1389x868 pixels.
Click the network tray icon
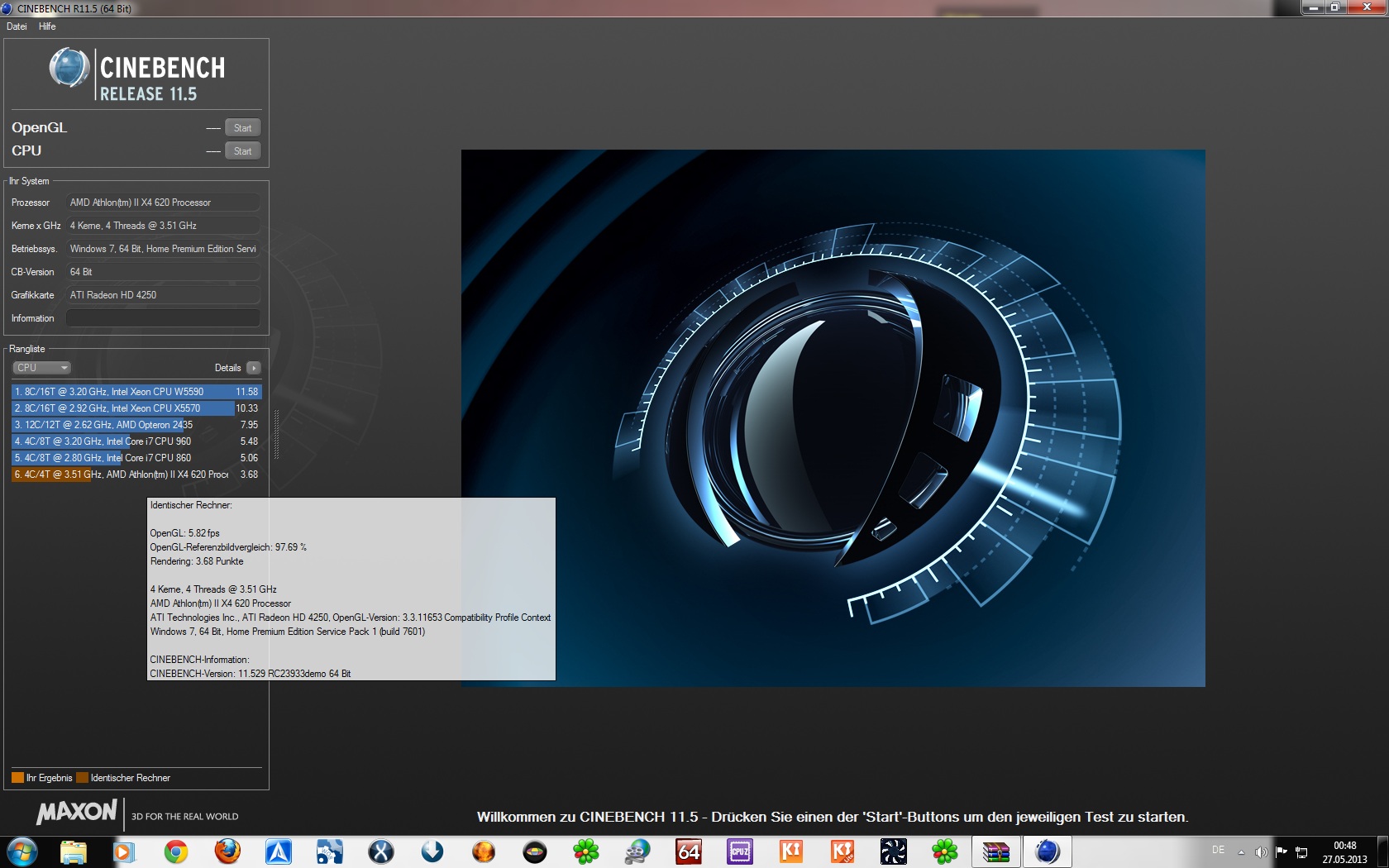1301,851
